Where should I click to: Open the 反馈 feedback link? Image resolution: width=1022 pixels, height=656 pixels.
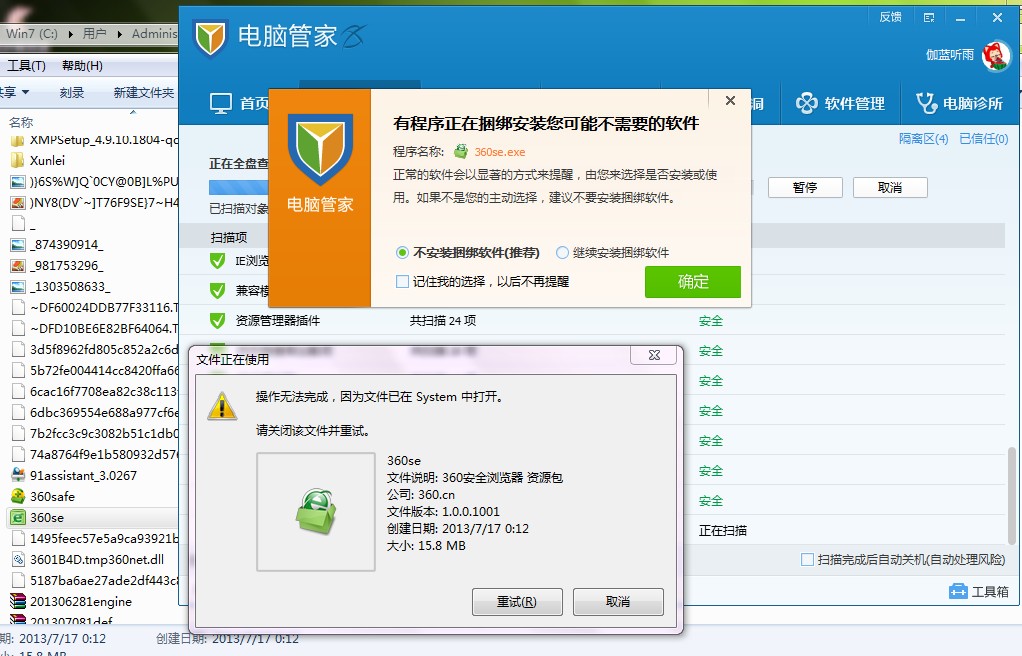(x=890, y=17)
